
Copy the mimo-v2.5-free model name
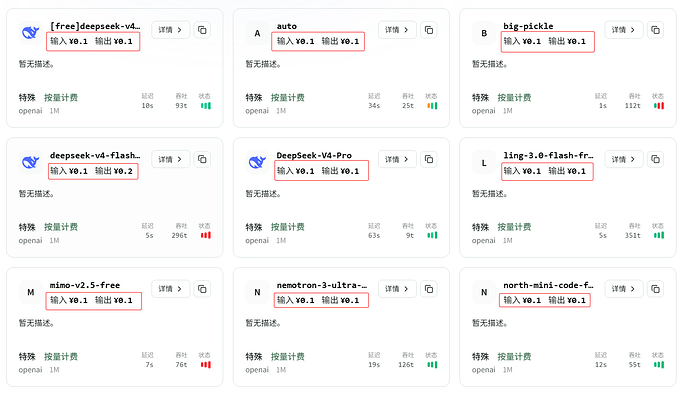tap(202, 289)
